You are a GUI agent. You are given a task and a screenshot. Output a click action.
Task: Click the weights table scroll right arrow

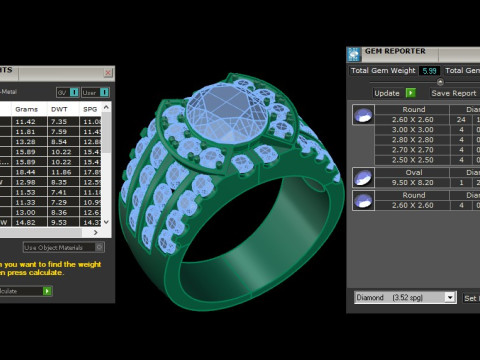pos(96,232)
